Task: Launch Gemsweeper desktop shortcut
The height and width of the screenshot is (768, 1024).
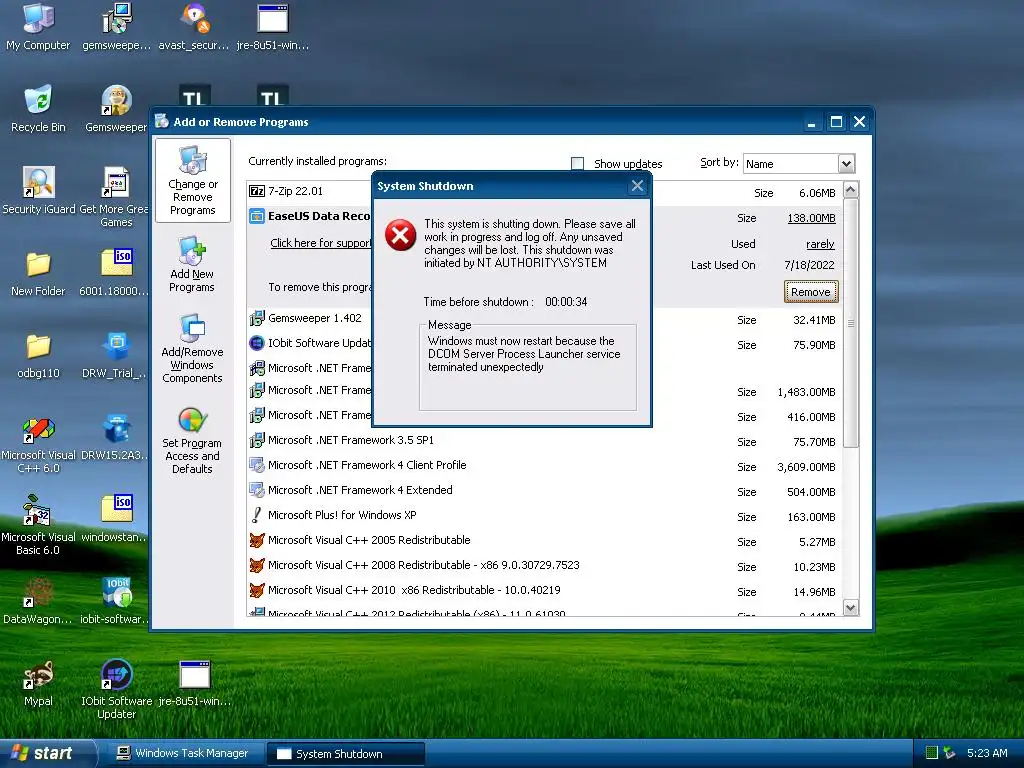Action: tap(116, 108)
